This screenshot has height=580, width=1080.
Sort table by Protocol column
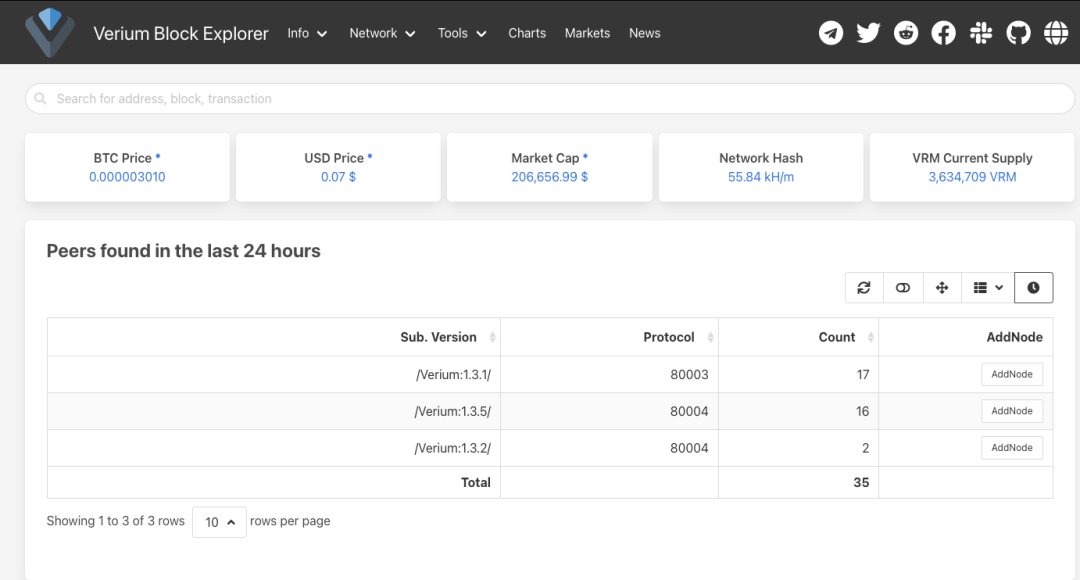(x=610, y=337)
